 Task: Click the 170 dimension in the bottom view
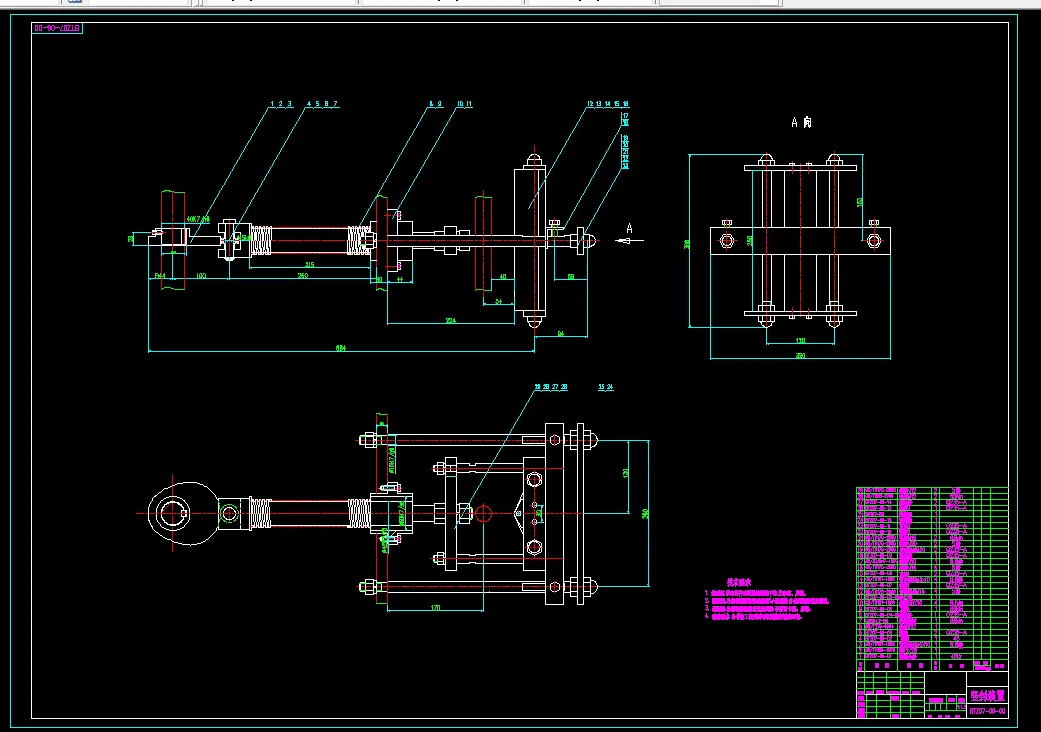coord(436,608)
